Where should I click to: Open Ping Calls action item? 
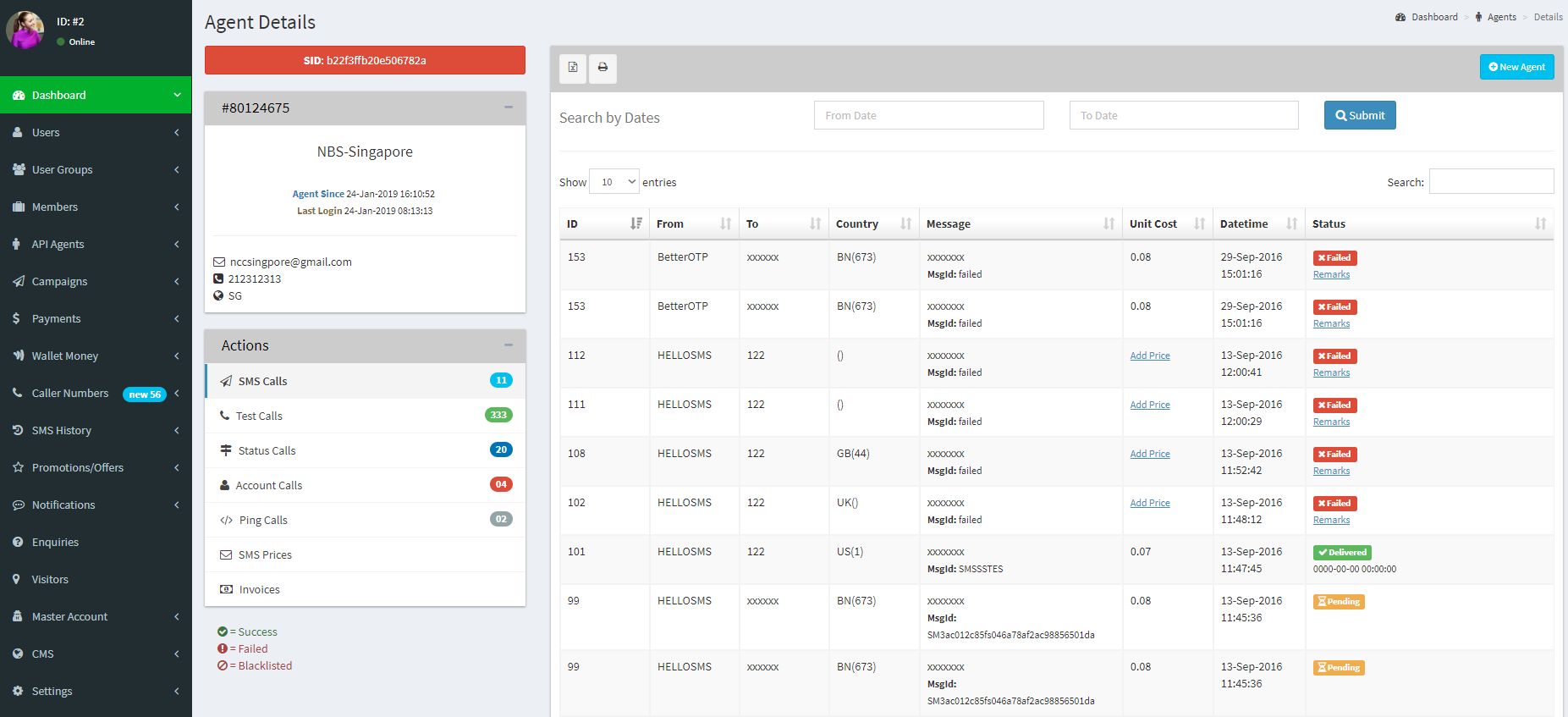click(x=365, y=520)
